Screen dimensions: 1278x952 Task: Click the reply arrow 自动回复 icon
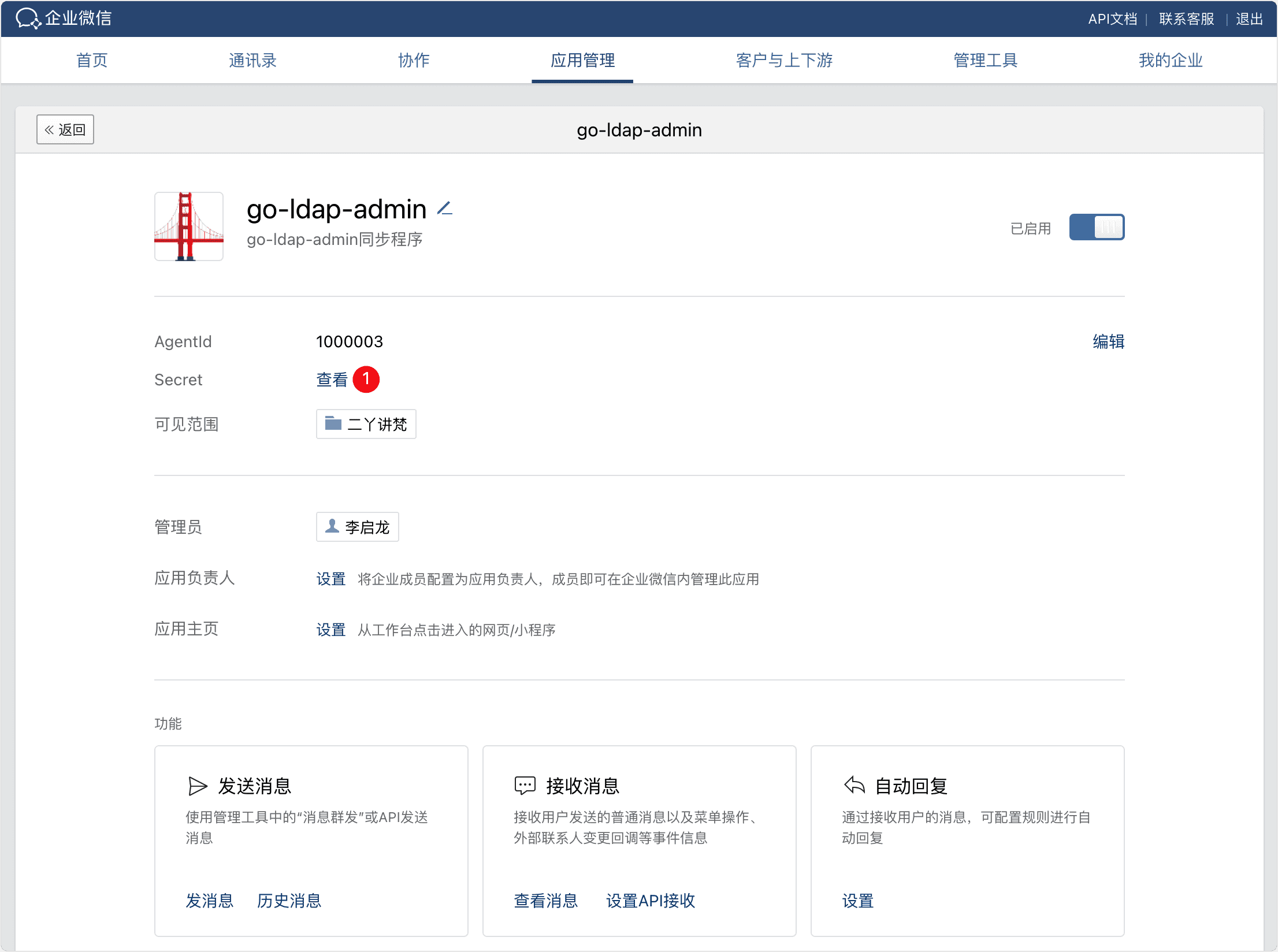click(x=854, y=785)
